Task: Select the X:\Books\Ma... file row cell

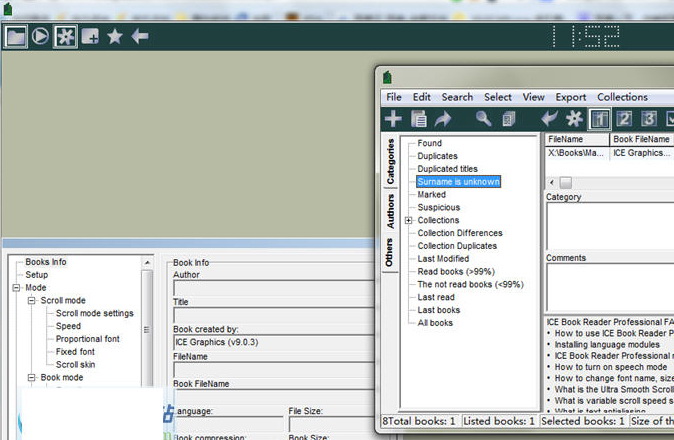Action: [576, 153]
